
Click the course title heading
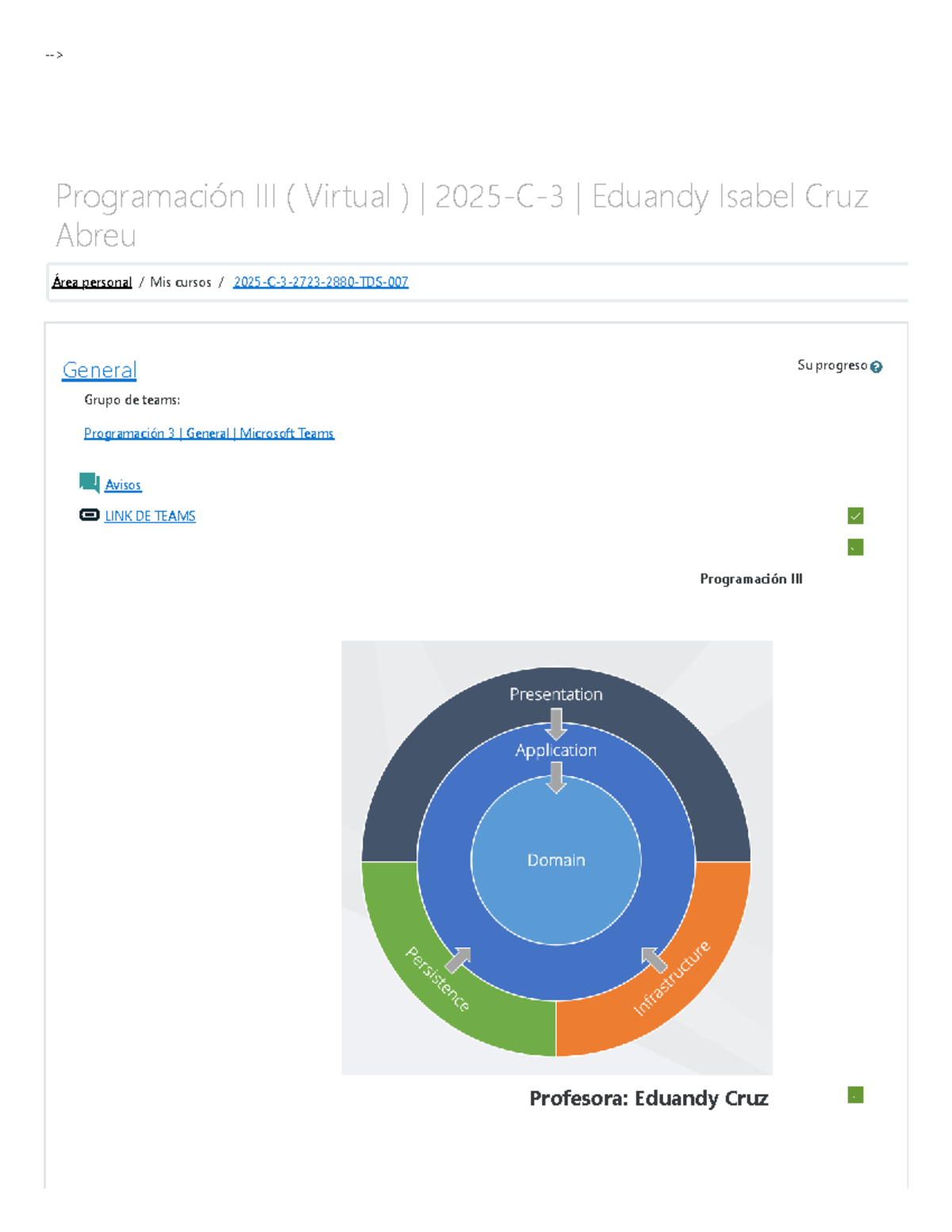click(462, 215)
